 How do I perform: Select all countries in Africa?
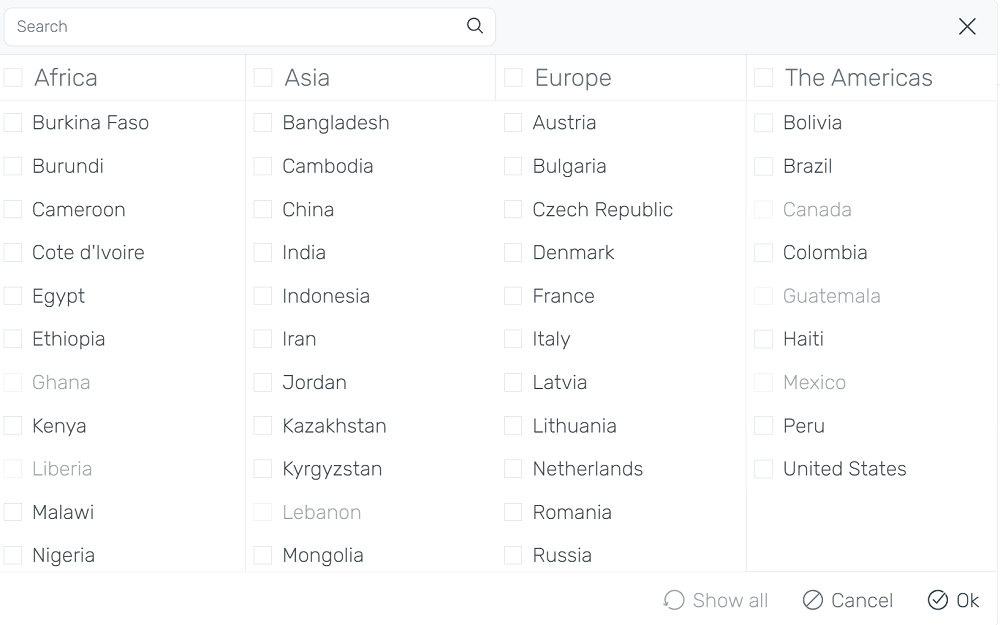[x=13, y=78]
